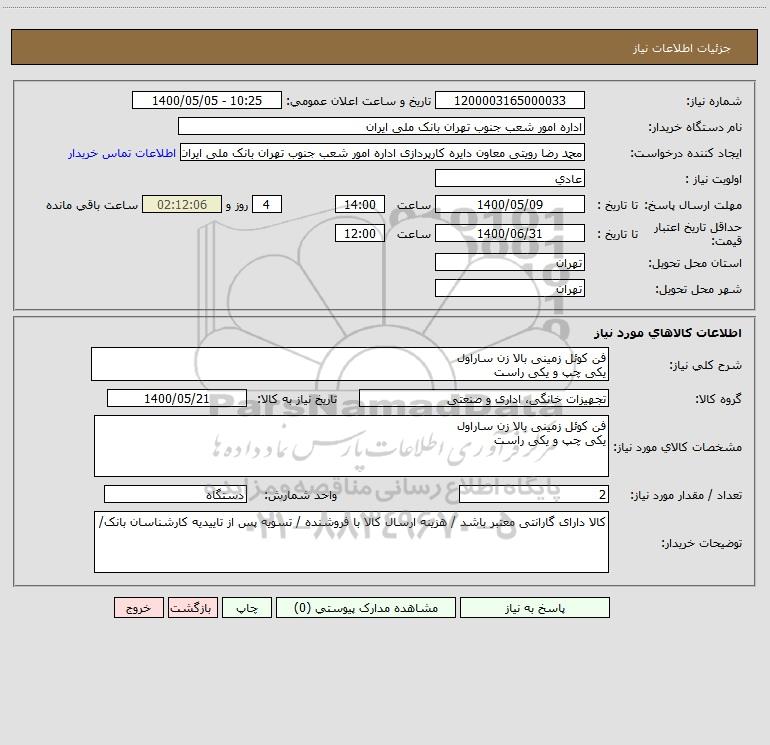Click the priority field showing عادي
Viewport: 770px width, 745px height.
510,178
